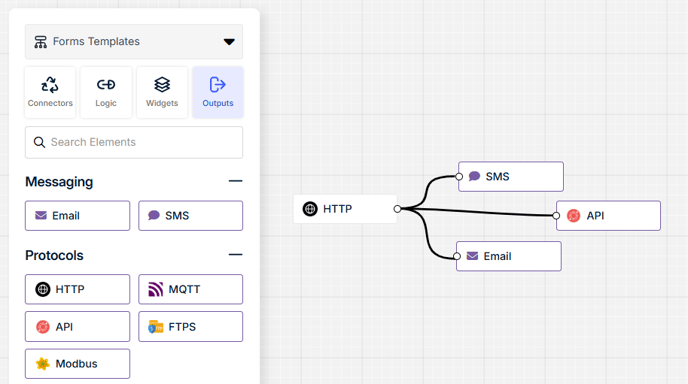Choose the HTTP protocol element in palette
The height and width of the screenshot is (384, 688).
[x=78, y=289]
